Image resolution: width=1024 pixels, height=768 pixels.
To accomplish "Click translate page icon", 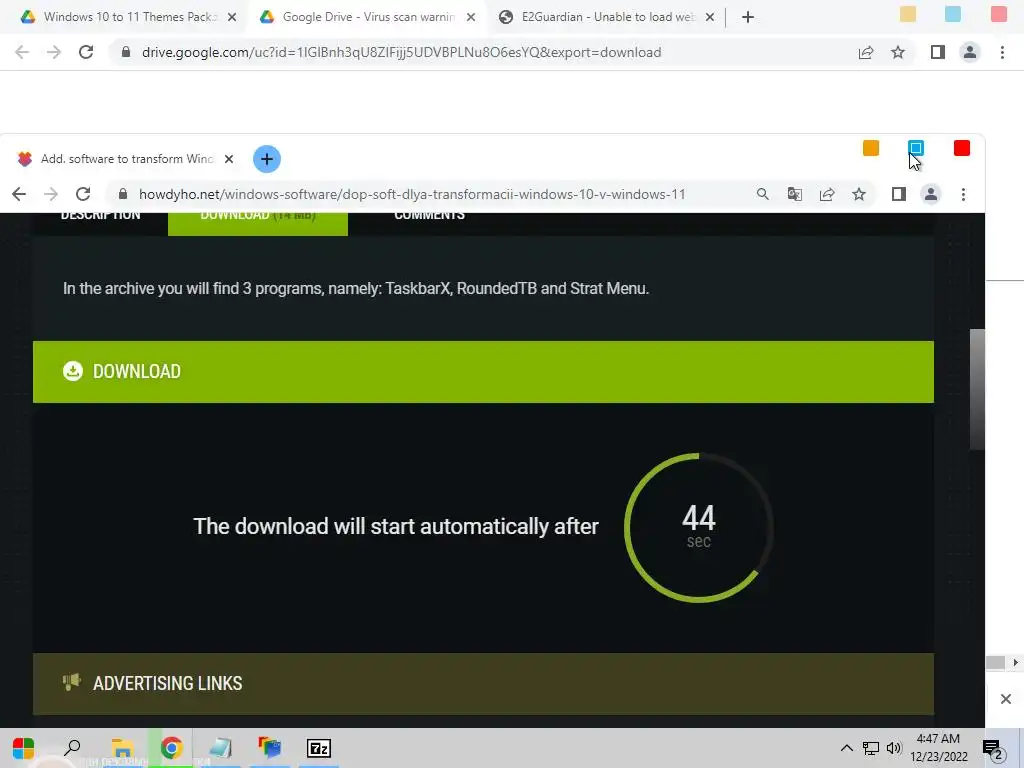I will click(x=795, y=194).
